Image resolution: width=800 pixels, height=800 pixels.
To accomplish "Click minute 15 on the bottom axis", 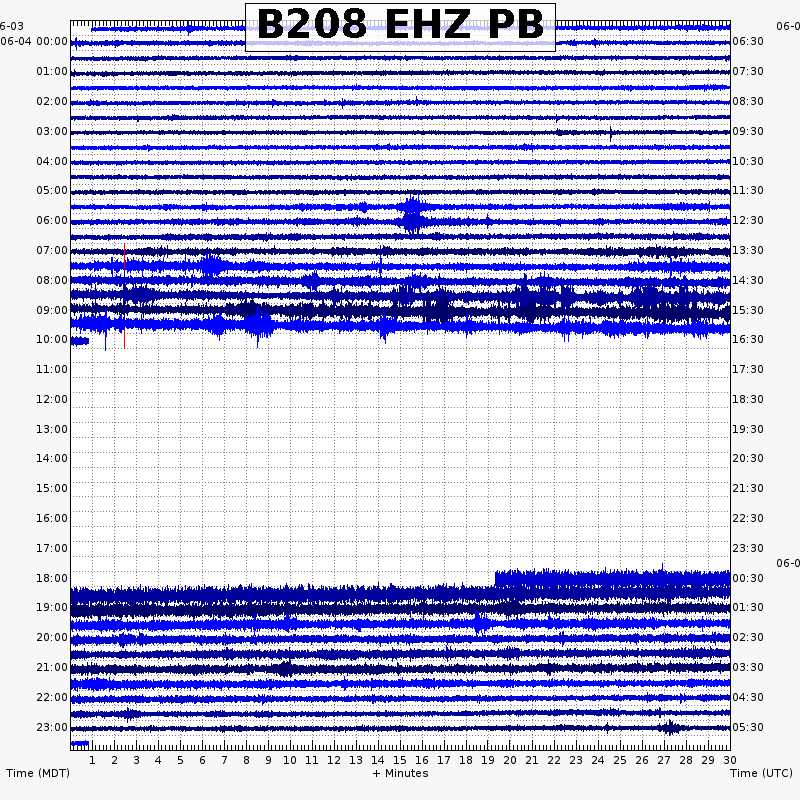I will click(400, 760).
